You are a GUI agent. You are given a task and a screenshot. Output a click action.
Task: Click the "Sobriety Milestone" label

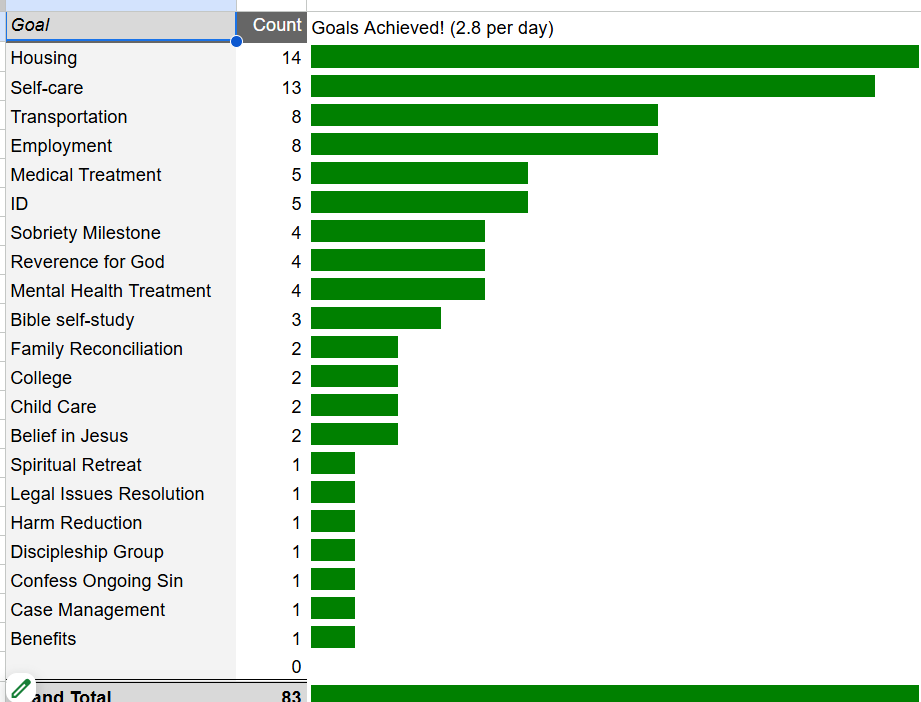(86, 232)
